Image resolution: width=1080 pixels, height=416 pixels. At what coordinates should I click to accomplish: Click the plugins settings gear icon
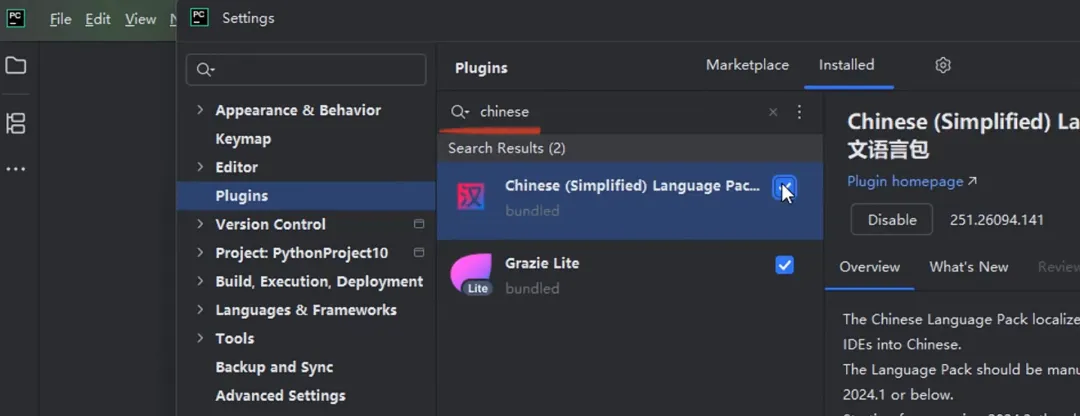tap(942, 65)
